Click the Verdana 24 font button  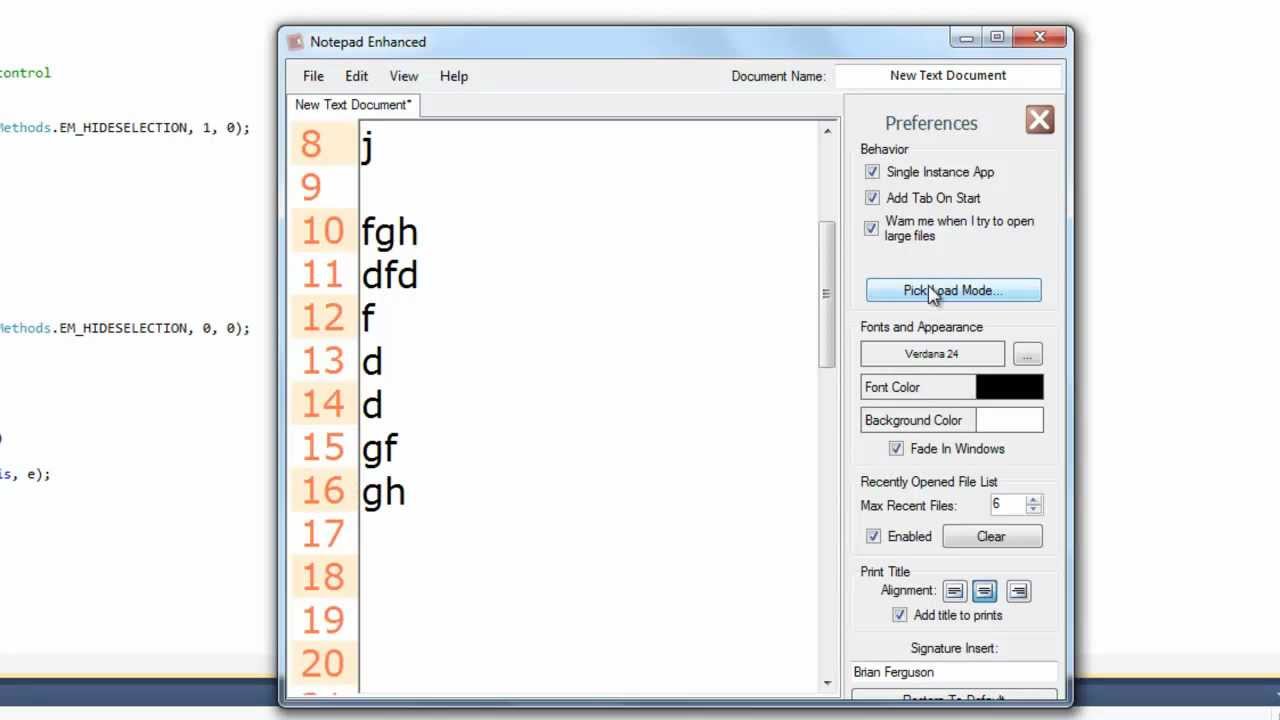coord(932,354)
